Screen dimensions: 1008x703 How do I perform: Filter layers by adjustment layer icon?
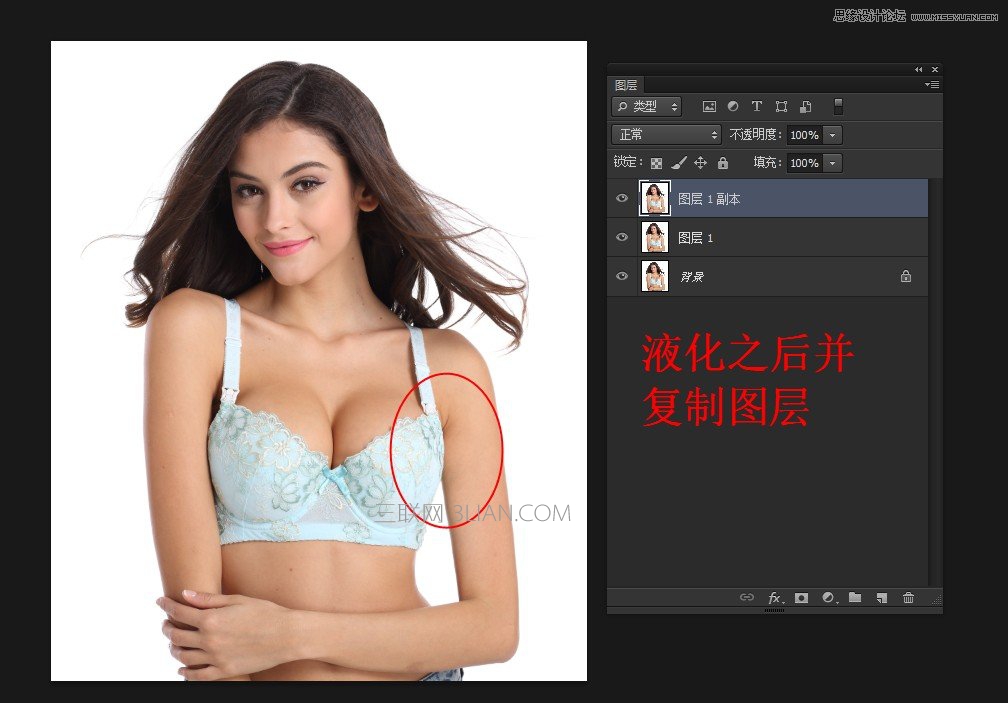tap(733, 106)
